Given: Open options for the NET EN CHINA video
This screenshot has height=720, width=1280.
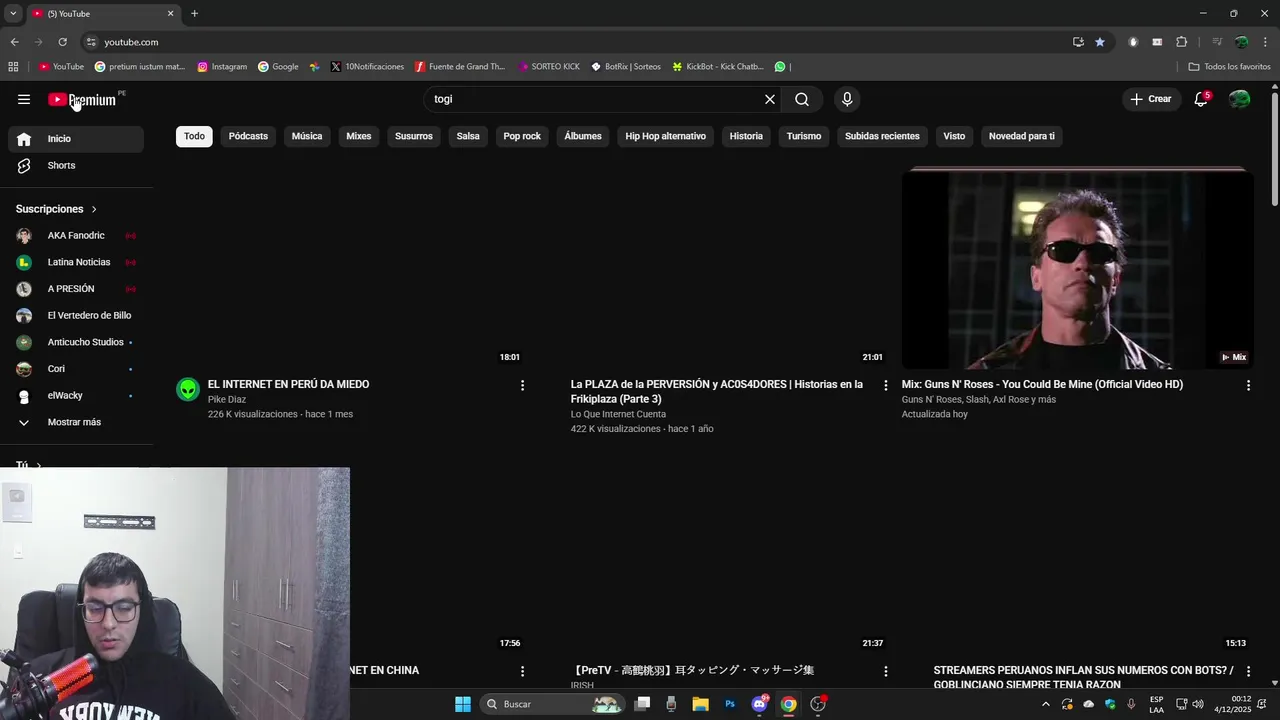Looking at the screenshot, I should tap(522, 671).
